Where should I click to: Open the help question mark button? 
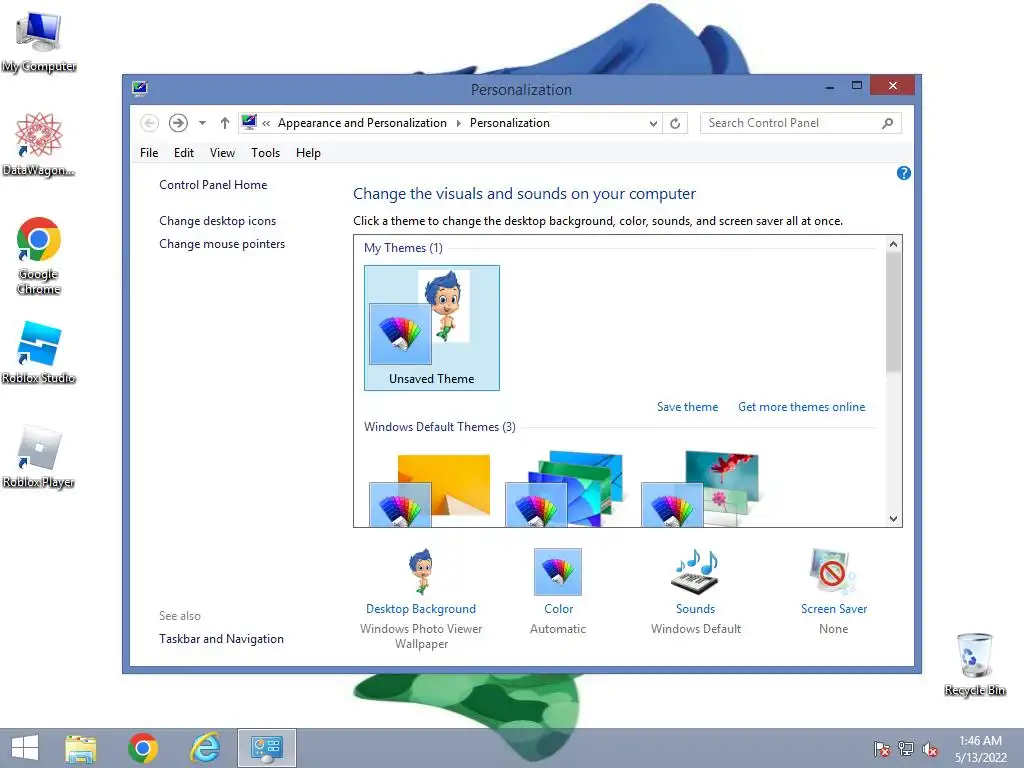click(904, 173)
